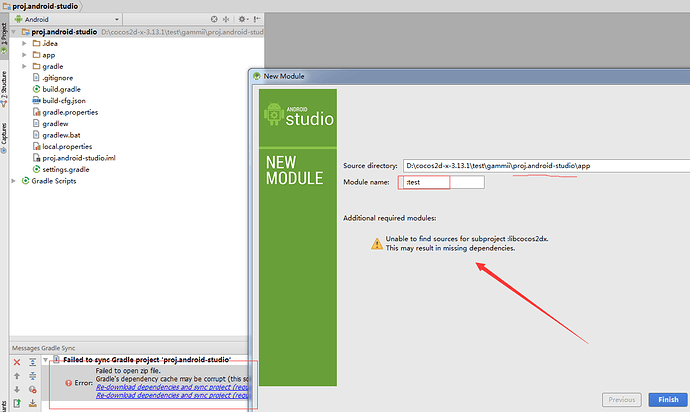This screenshot has width=690, height=412.
Task: Click the export to text file icon
Action: [17, 403]
